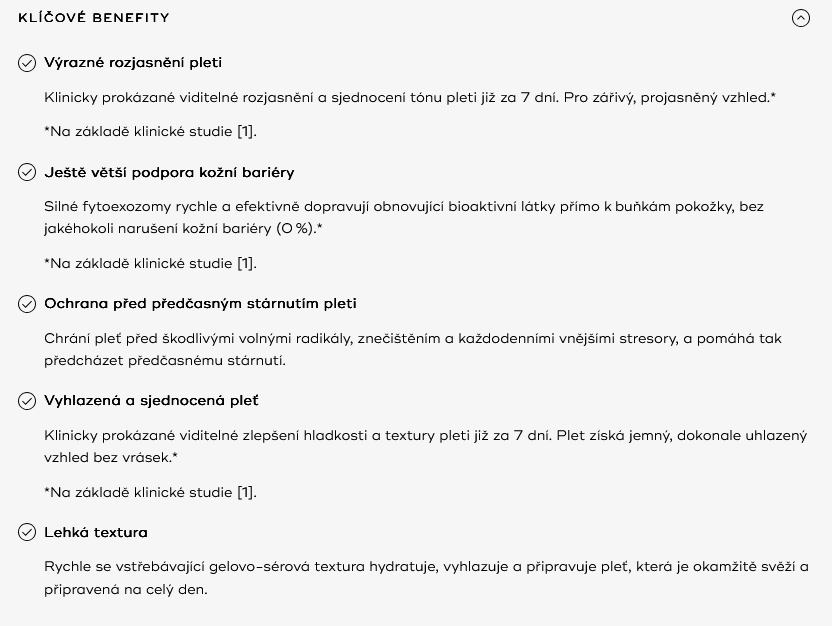Viewport: 832px width, 626px height.
Task: Click checkmark icon beside Ochrana před předčasným stárnutím
Action: click(x=27, y=304)
